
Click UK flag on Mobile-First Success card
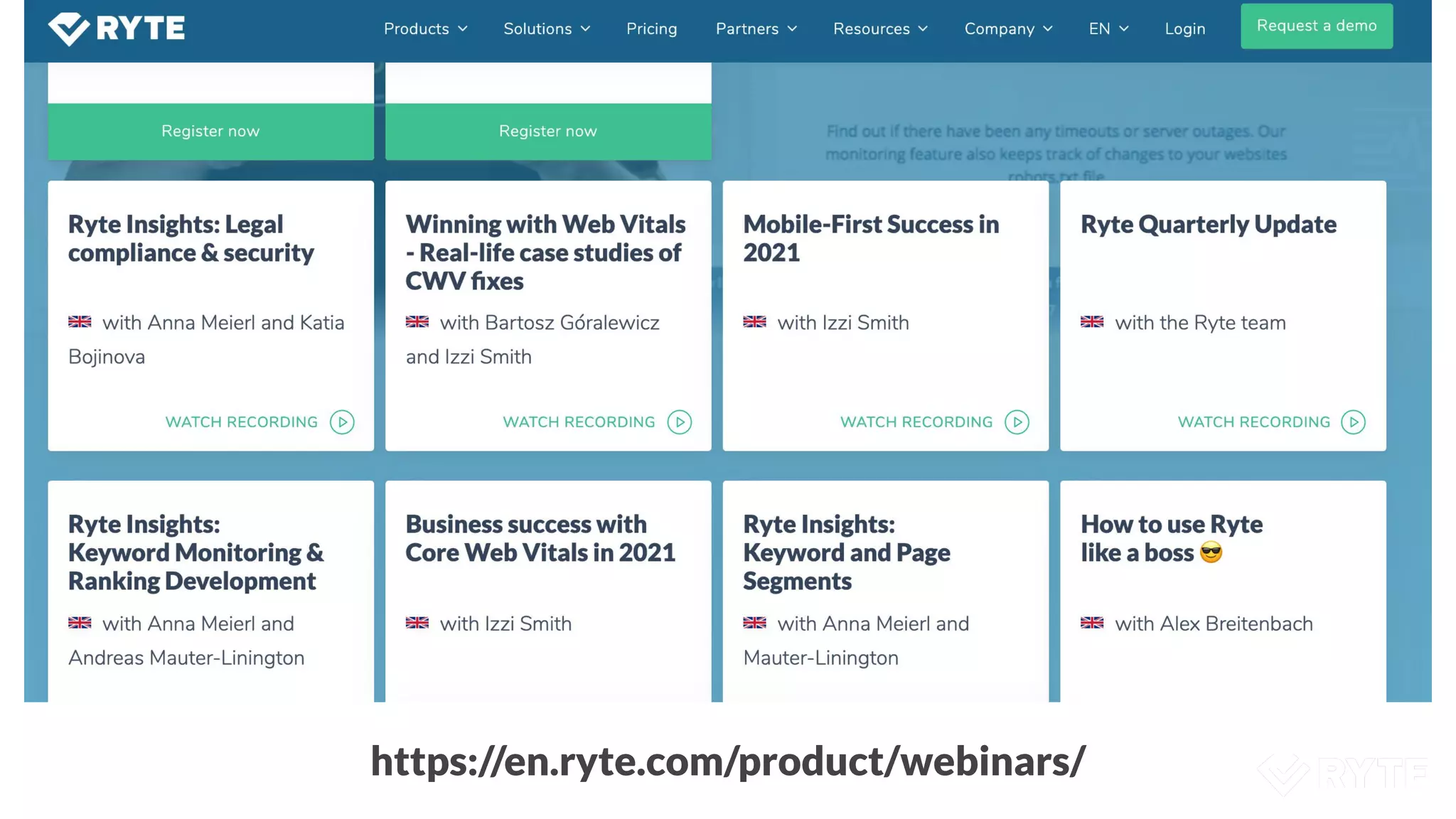[x=754, y=322]
